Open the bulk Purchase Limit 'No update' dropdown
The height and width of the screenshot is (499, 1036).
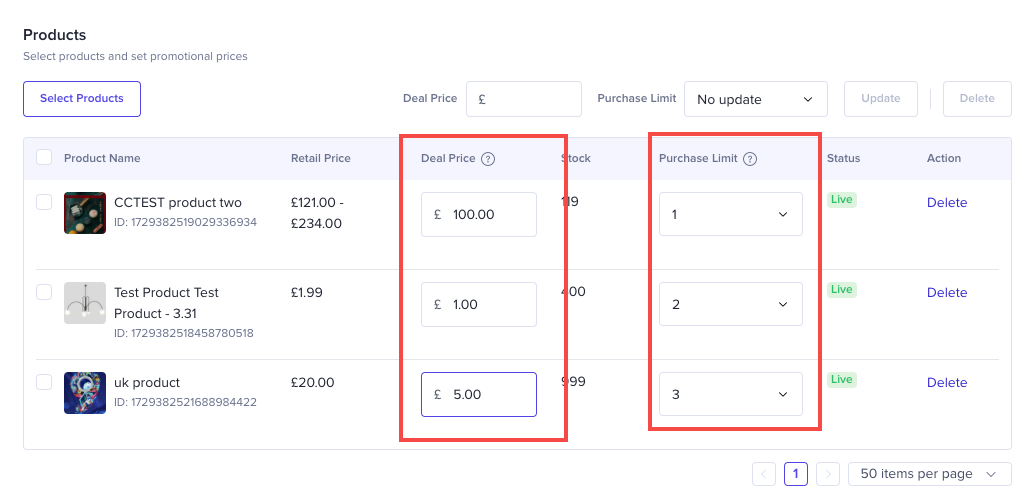coord(755,99)
